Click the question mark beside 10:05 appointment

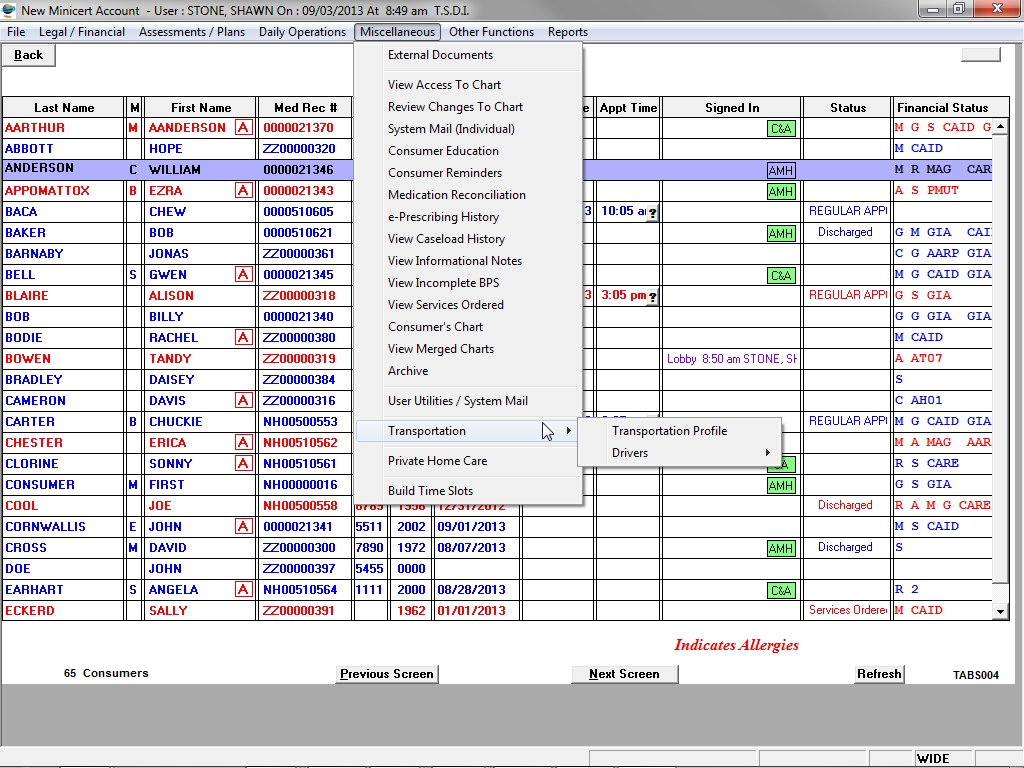(x=652, y=212)
